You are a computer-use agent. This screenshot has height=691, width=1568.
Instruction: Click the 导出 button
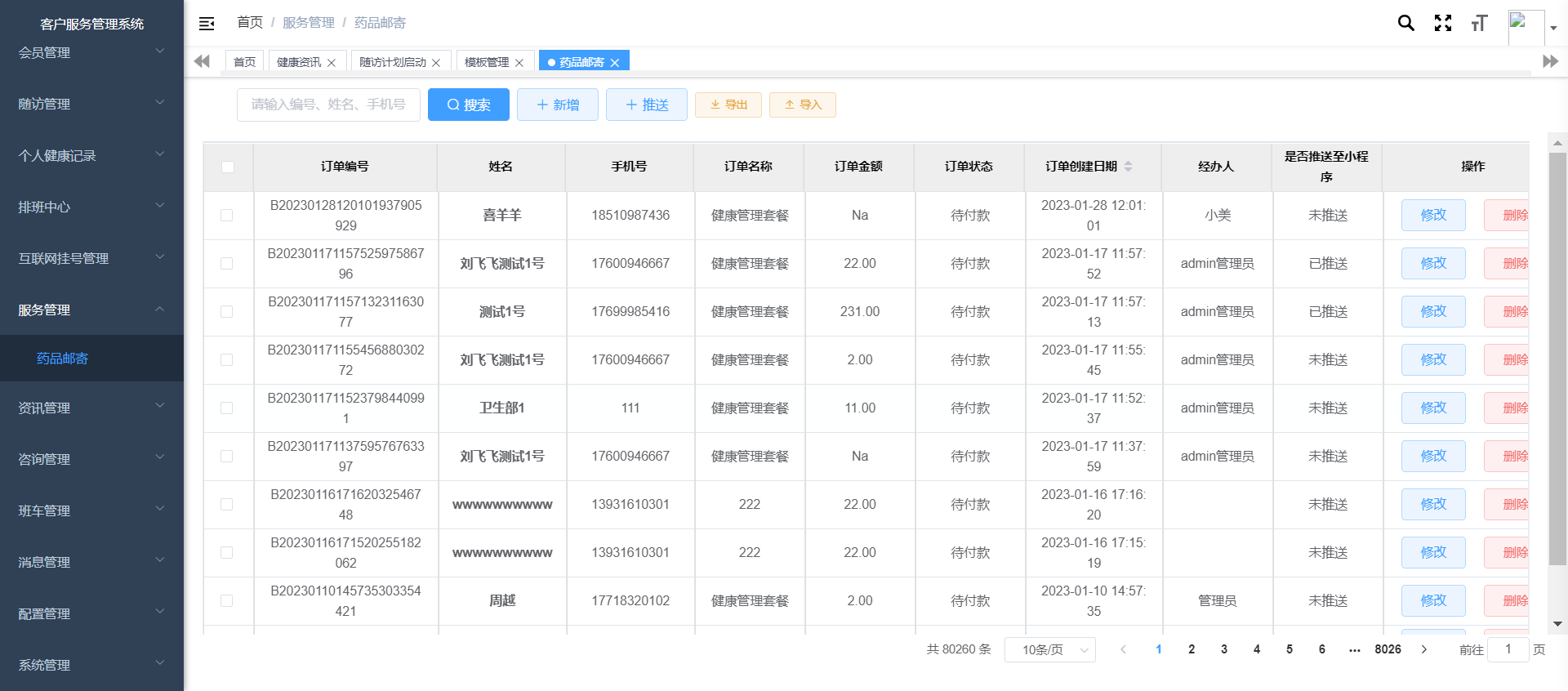pyautogui.click(x=728, y=105)
